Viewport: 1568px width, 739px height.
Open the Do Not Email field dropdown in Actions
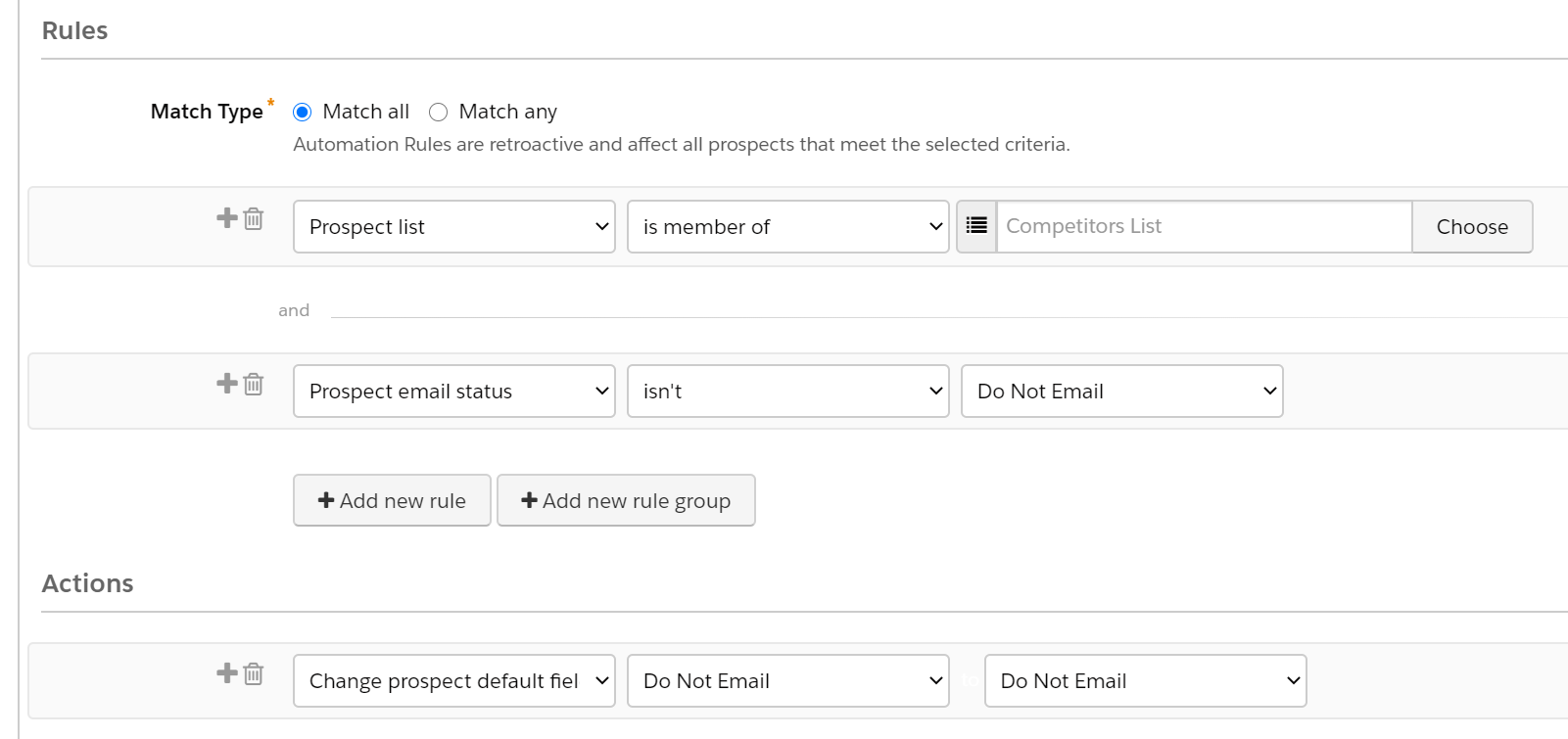pos(788,680)
